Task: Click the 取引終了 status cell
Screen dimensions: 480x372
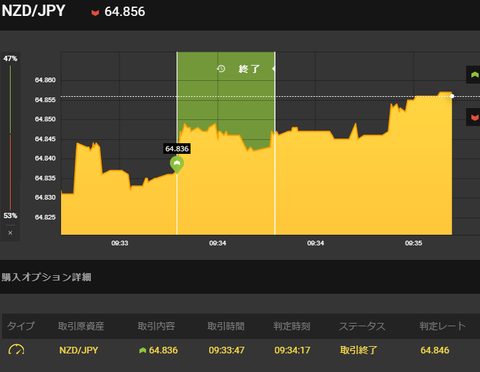Action: coord(358,350)
